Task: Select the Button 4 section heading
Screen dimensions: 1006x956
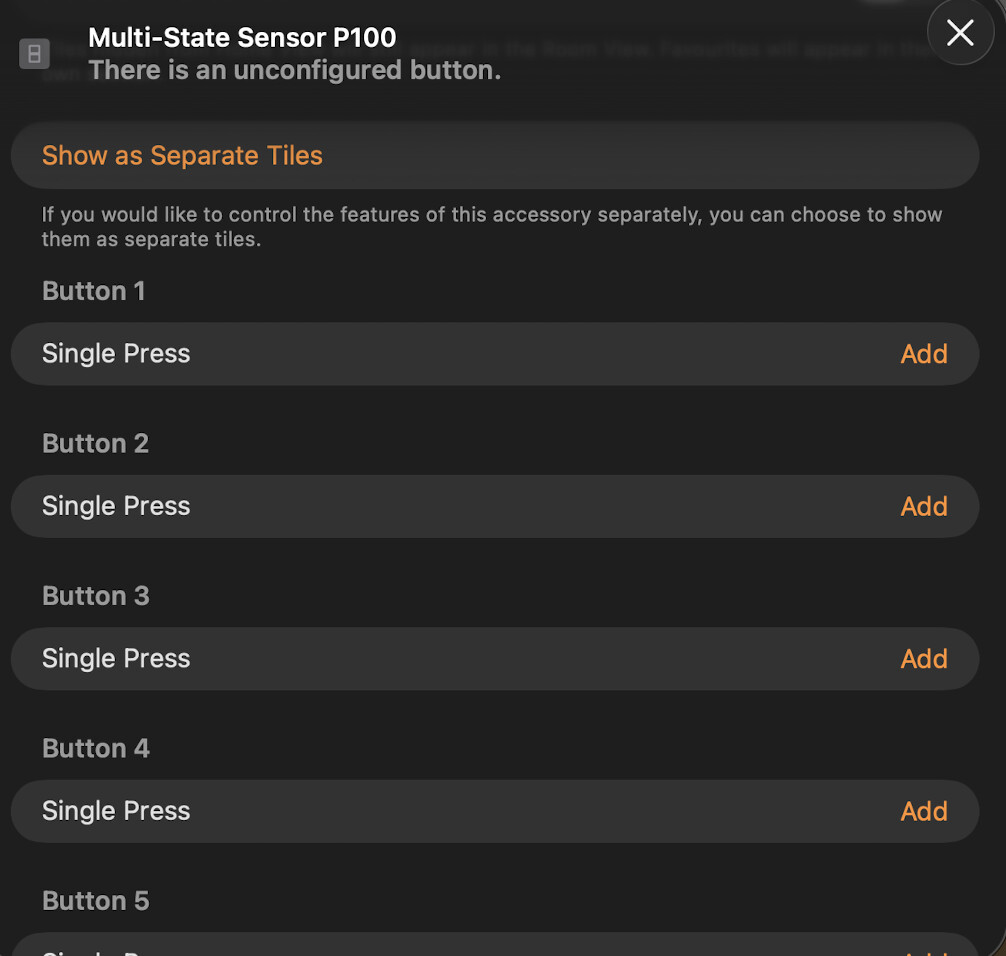Action: pyautogui.click(x=95, y=748)
